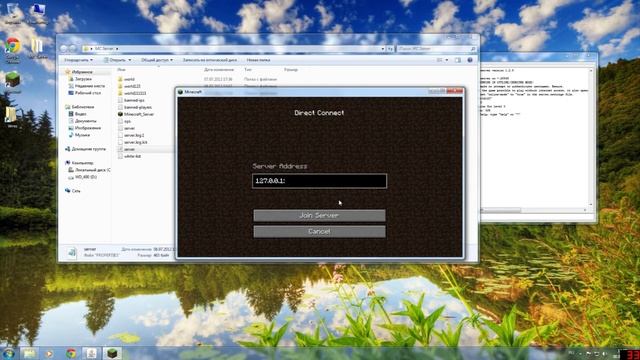The image size is (640, 360).
Task: Open Загрузки in the navigation pane
Action: 83,79
